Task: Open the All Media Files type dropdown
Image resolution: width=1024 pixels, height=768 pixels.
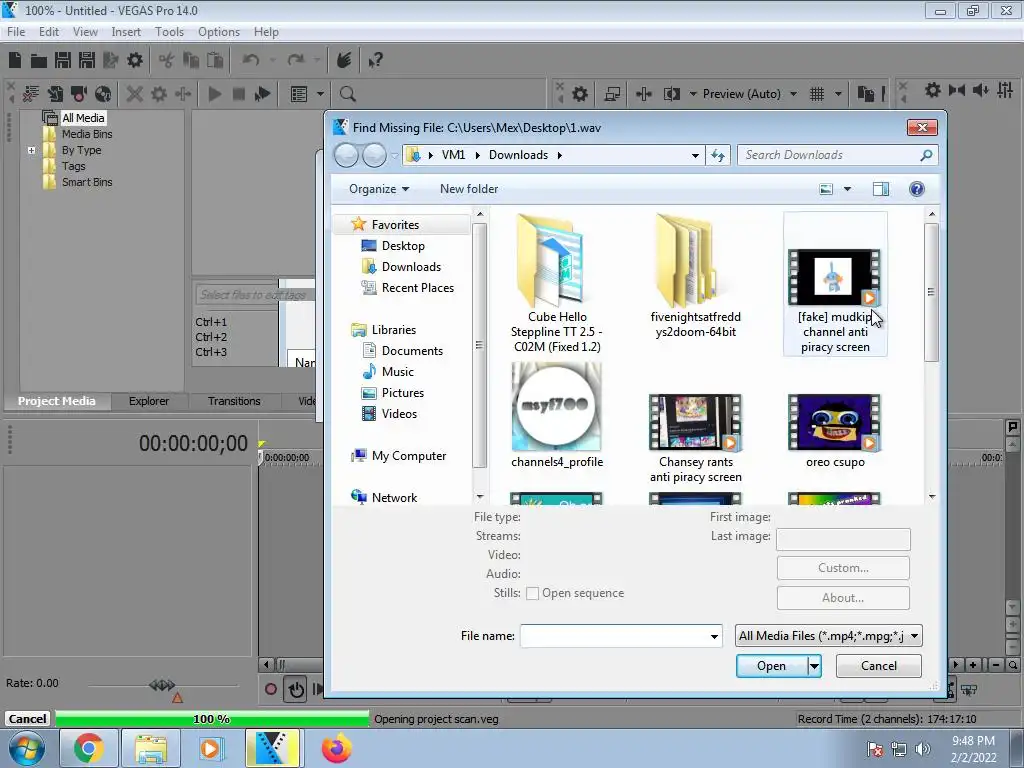Action: (x=829, y=636)
